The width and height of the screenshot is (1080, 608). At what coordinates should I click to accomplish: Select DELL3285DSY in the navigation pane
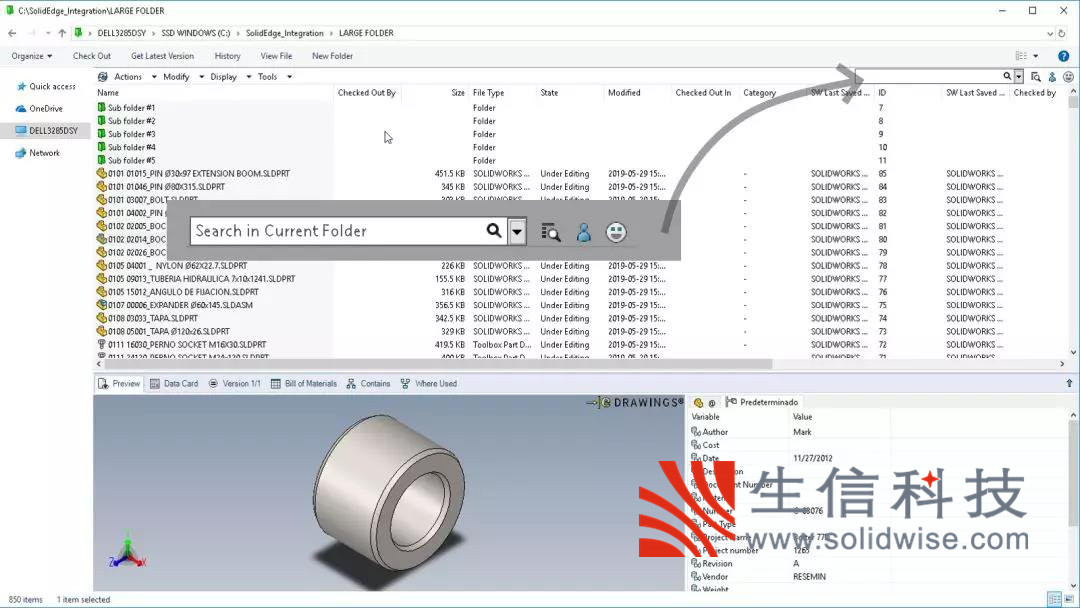click(46, 130)
